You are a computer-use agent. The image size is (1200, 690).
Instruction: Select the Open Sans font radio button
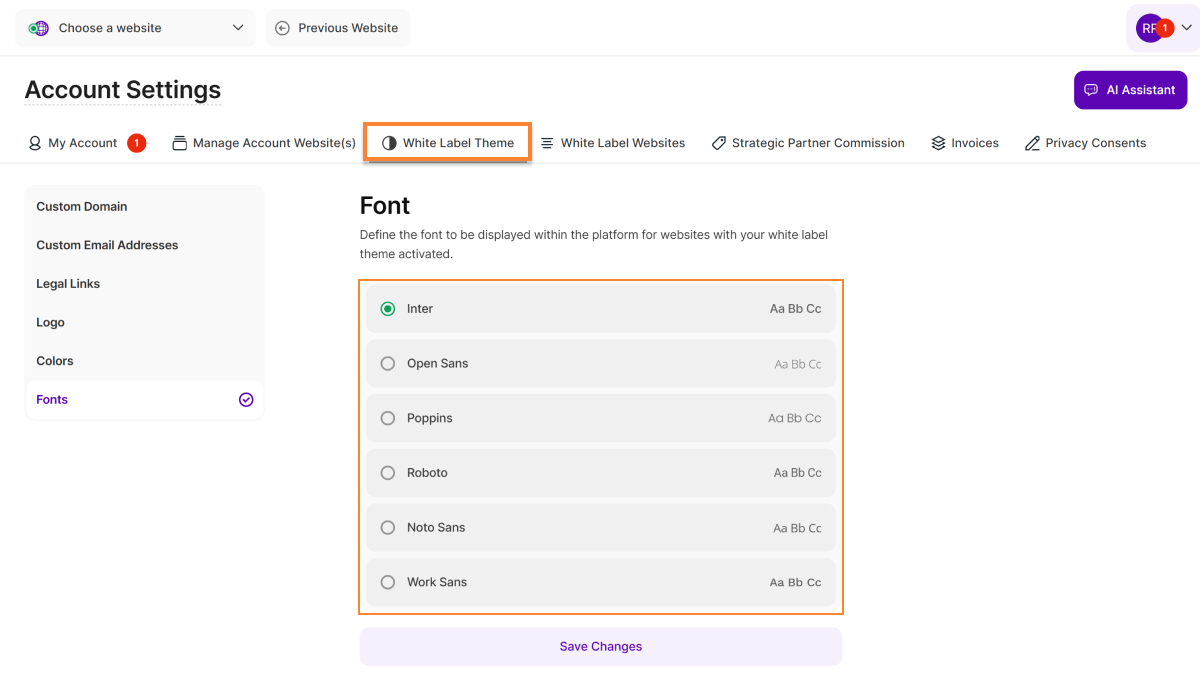388,364
